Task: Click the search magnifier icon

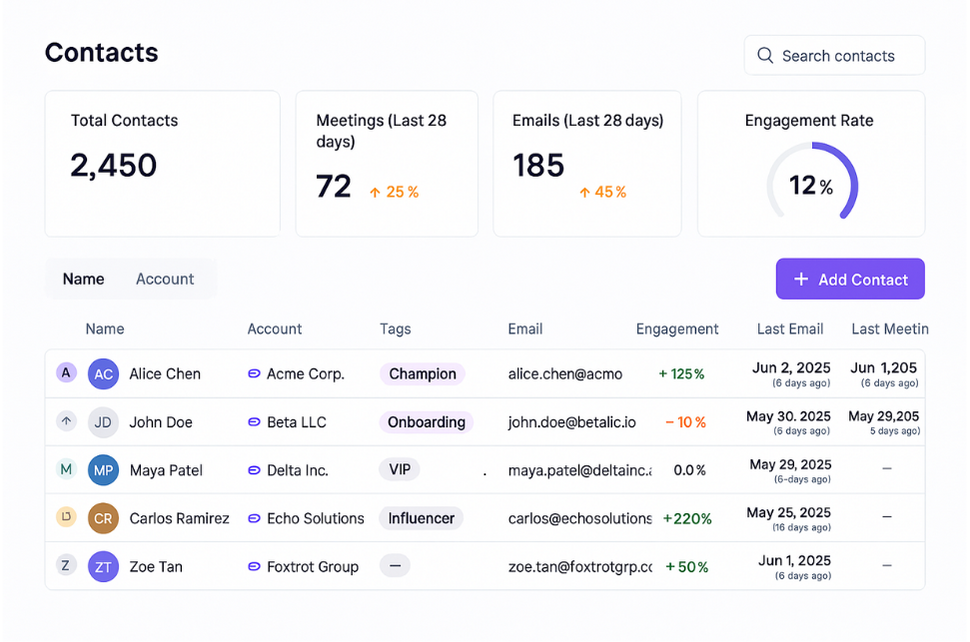Action: (x=765, y=56)
